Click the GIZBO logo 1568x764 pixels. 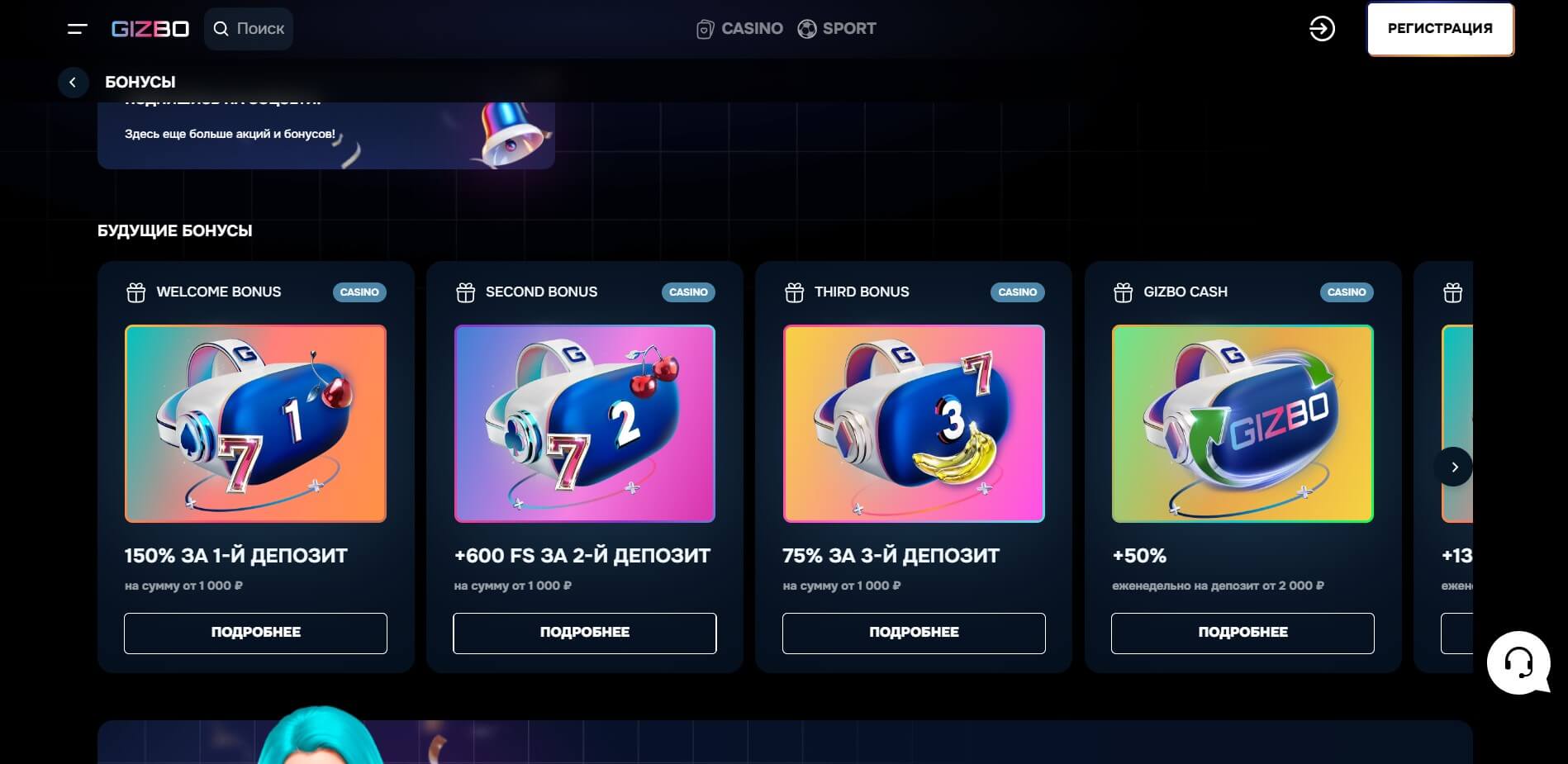150,29
